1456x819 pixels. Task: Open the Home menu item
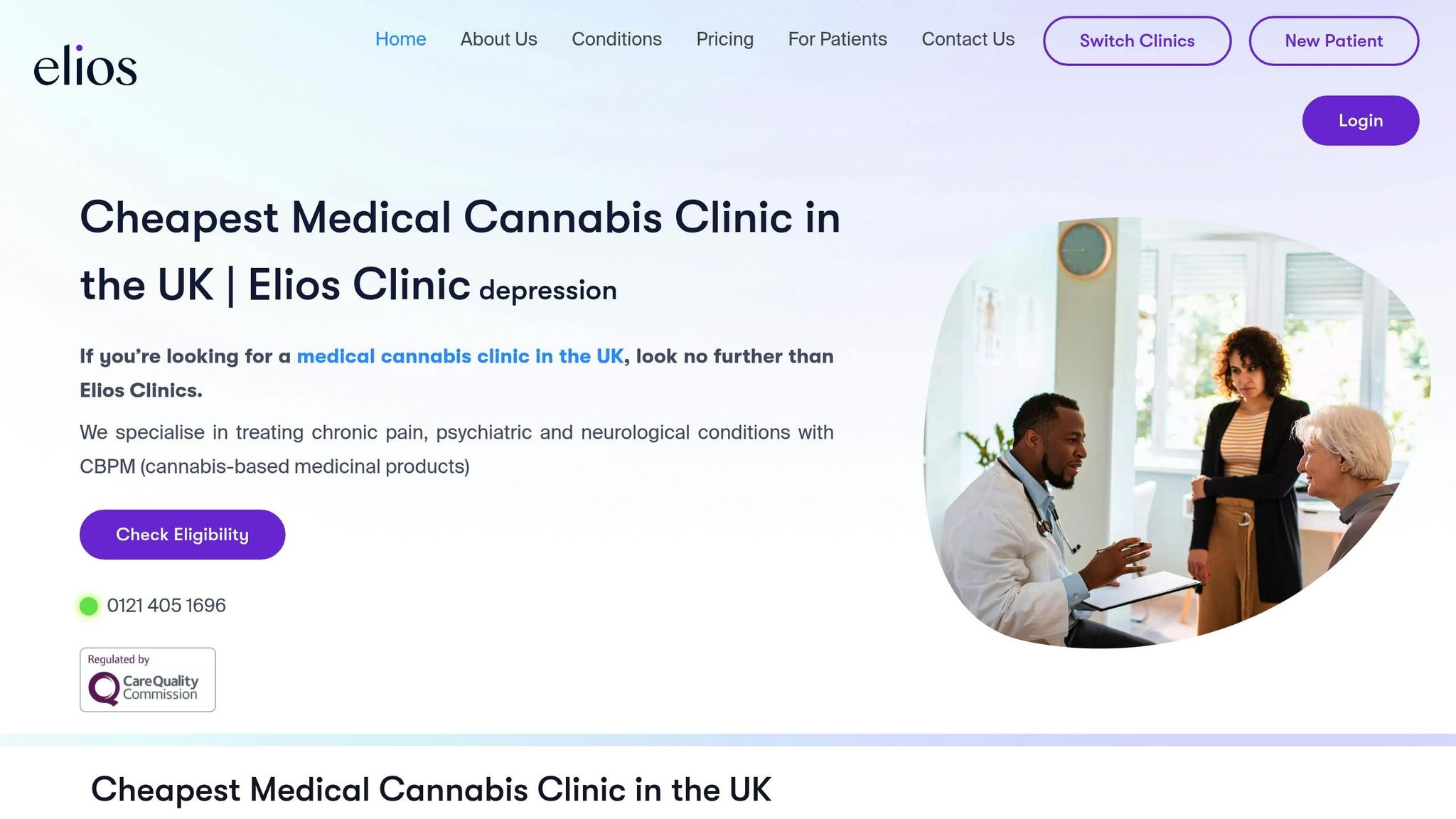pyautogui.click(x=401, y=39)
